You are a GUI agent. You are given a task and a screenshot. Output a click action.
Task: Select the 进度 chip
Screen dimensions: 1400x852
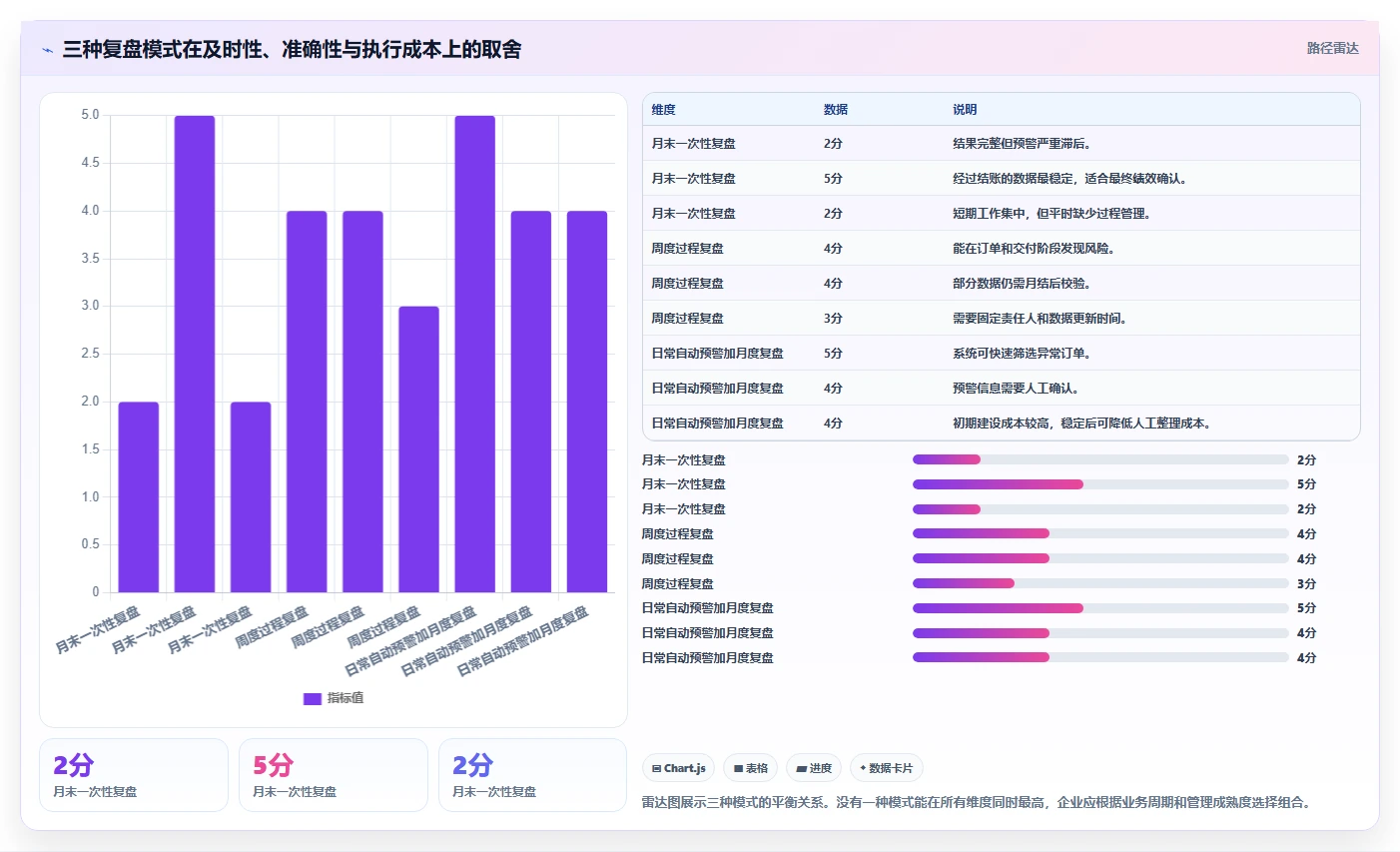click(814, 768)
